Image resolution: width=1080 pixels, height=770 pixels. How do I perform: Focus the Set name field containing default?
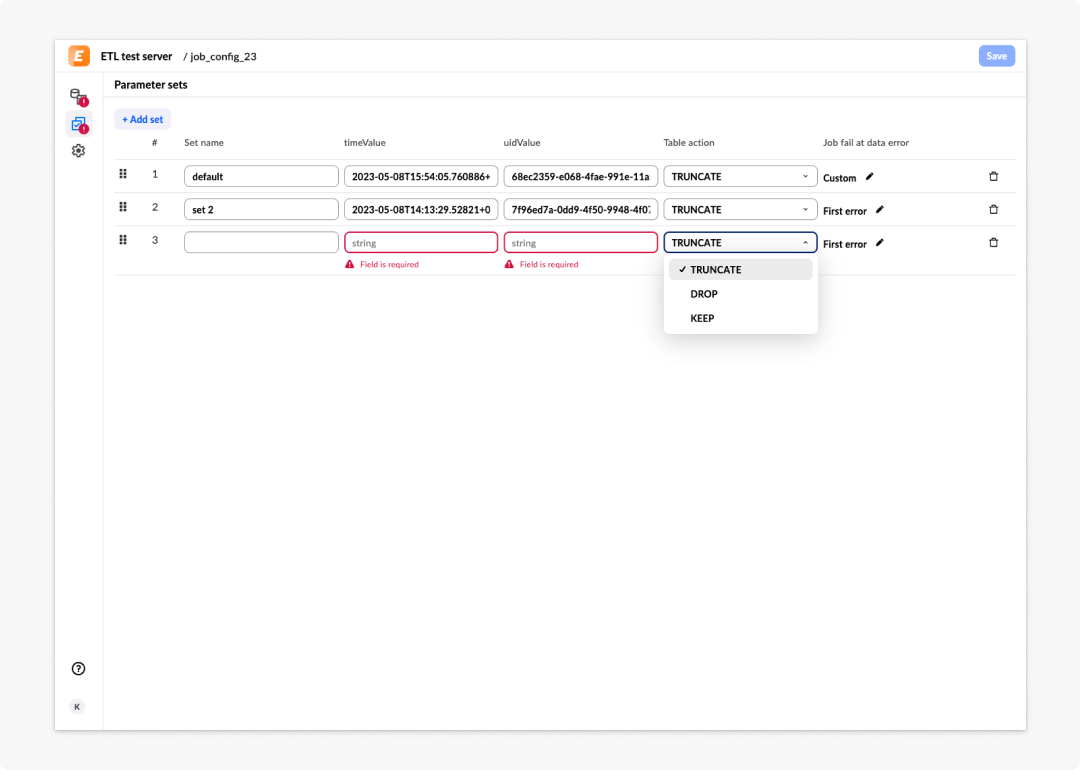[261, 176]
